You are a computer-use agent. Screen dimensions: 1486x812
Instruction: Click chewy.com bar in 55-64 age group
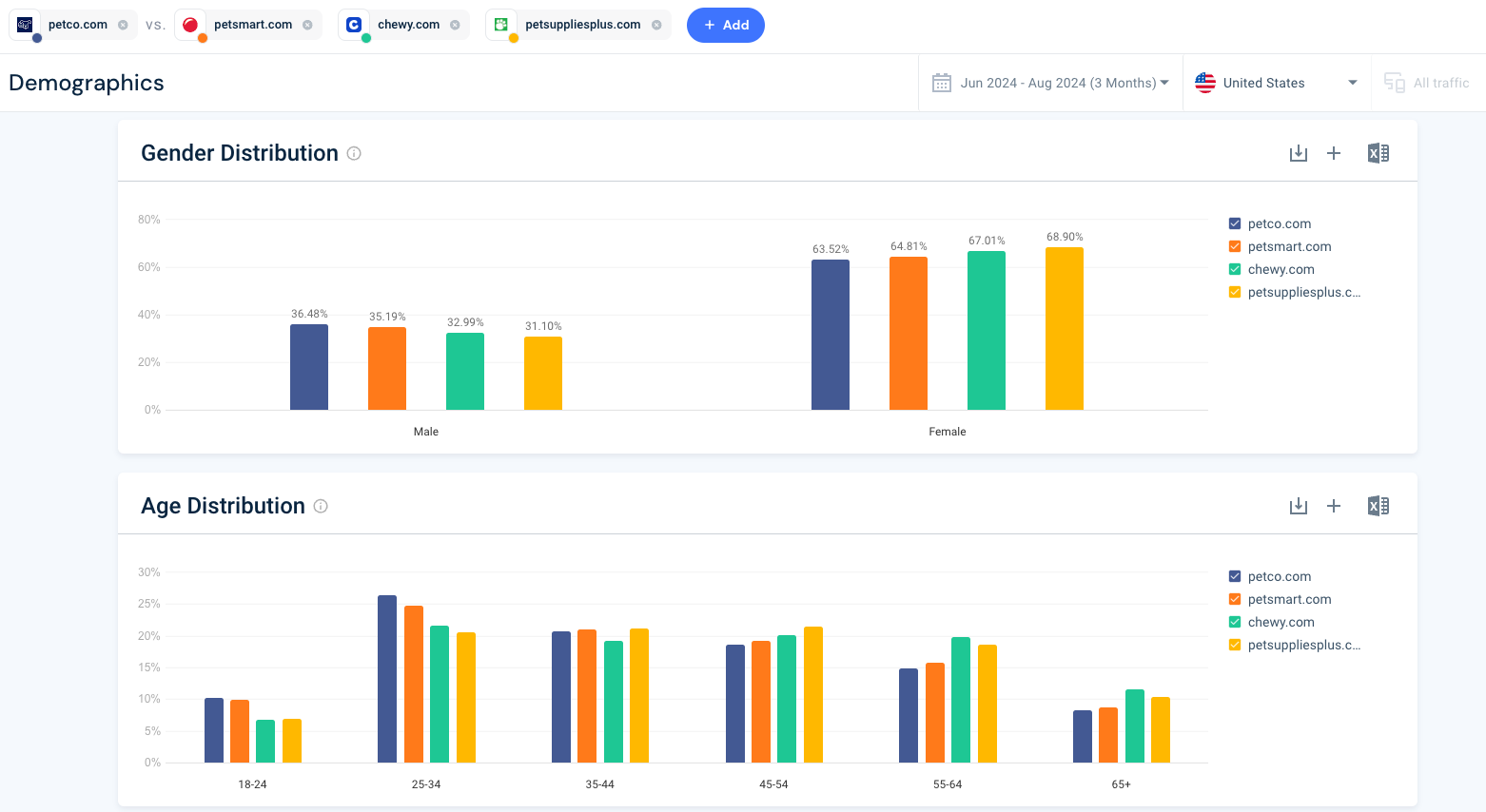click(961, 700)
